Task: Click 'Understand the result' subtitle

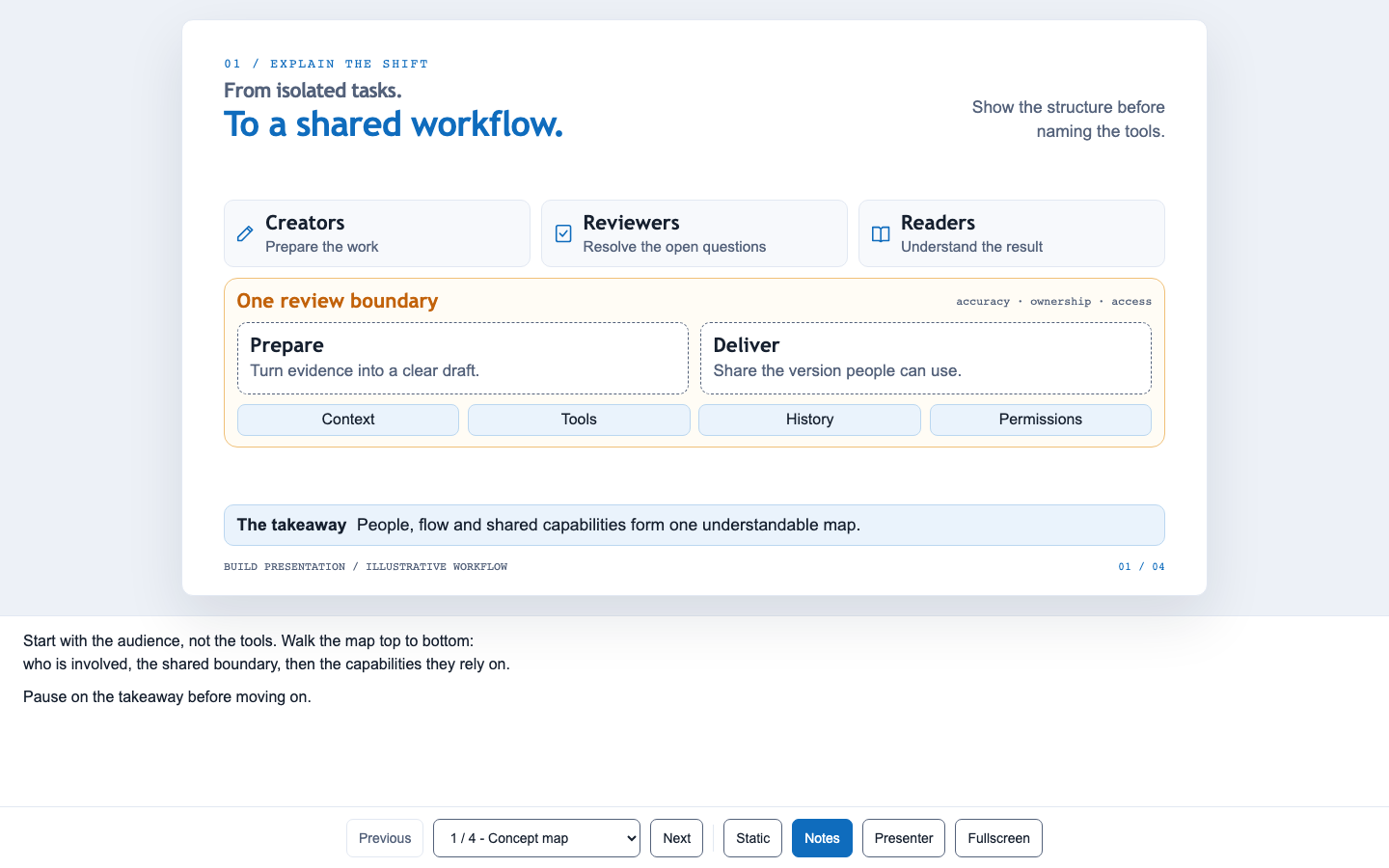Action: (x=971, y=247)
